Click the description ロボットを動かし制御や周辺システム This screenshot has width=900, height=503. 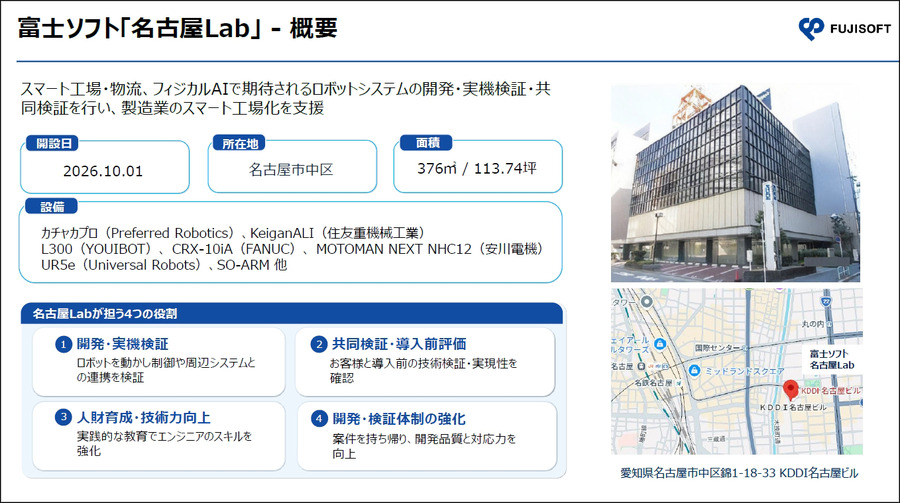(166, 370)
